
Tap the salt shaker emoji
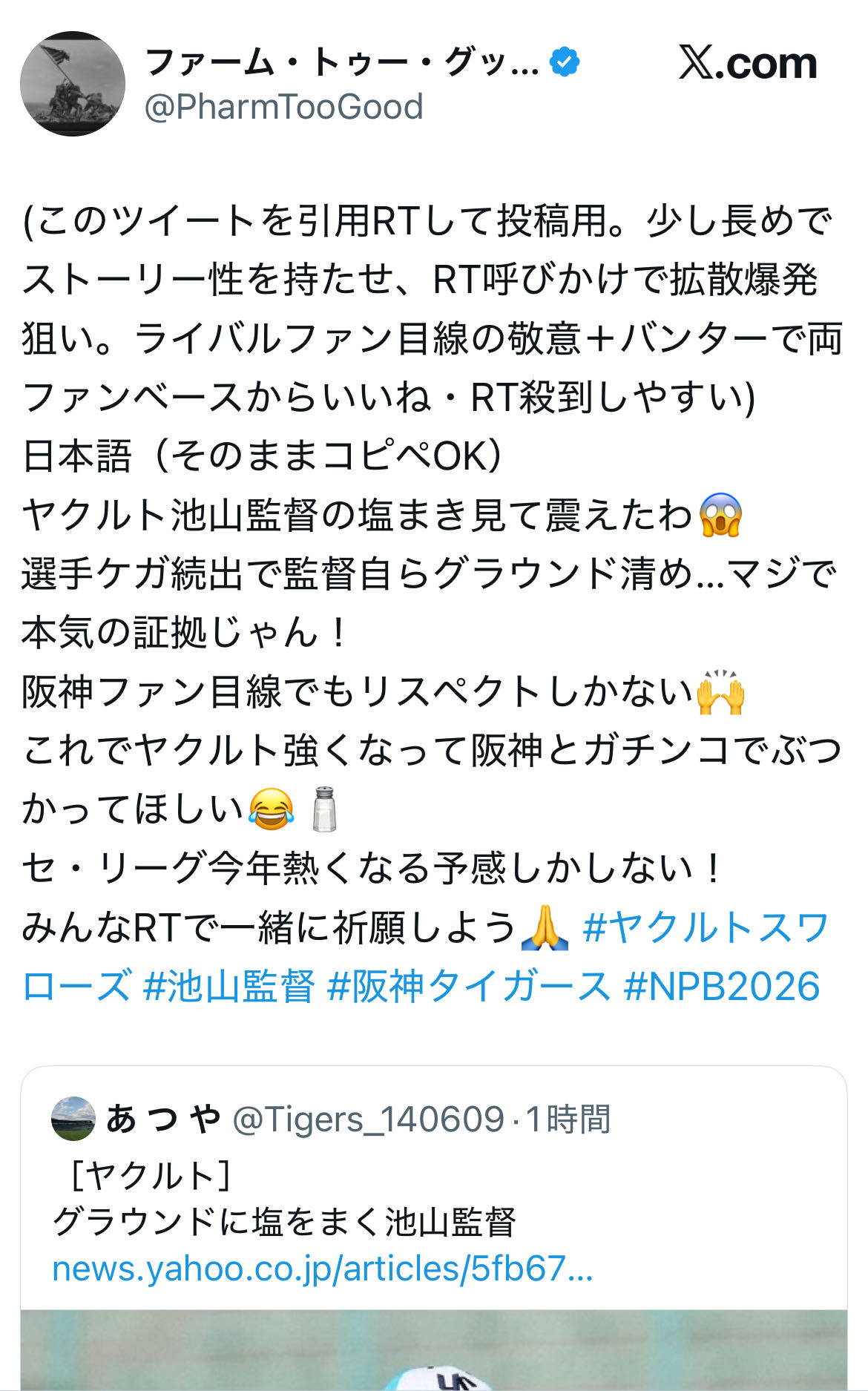[x=323, y=809]
